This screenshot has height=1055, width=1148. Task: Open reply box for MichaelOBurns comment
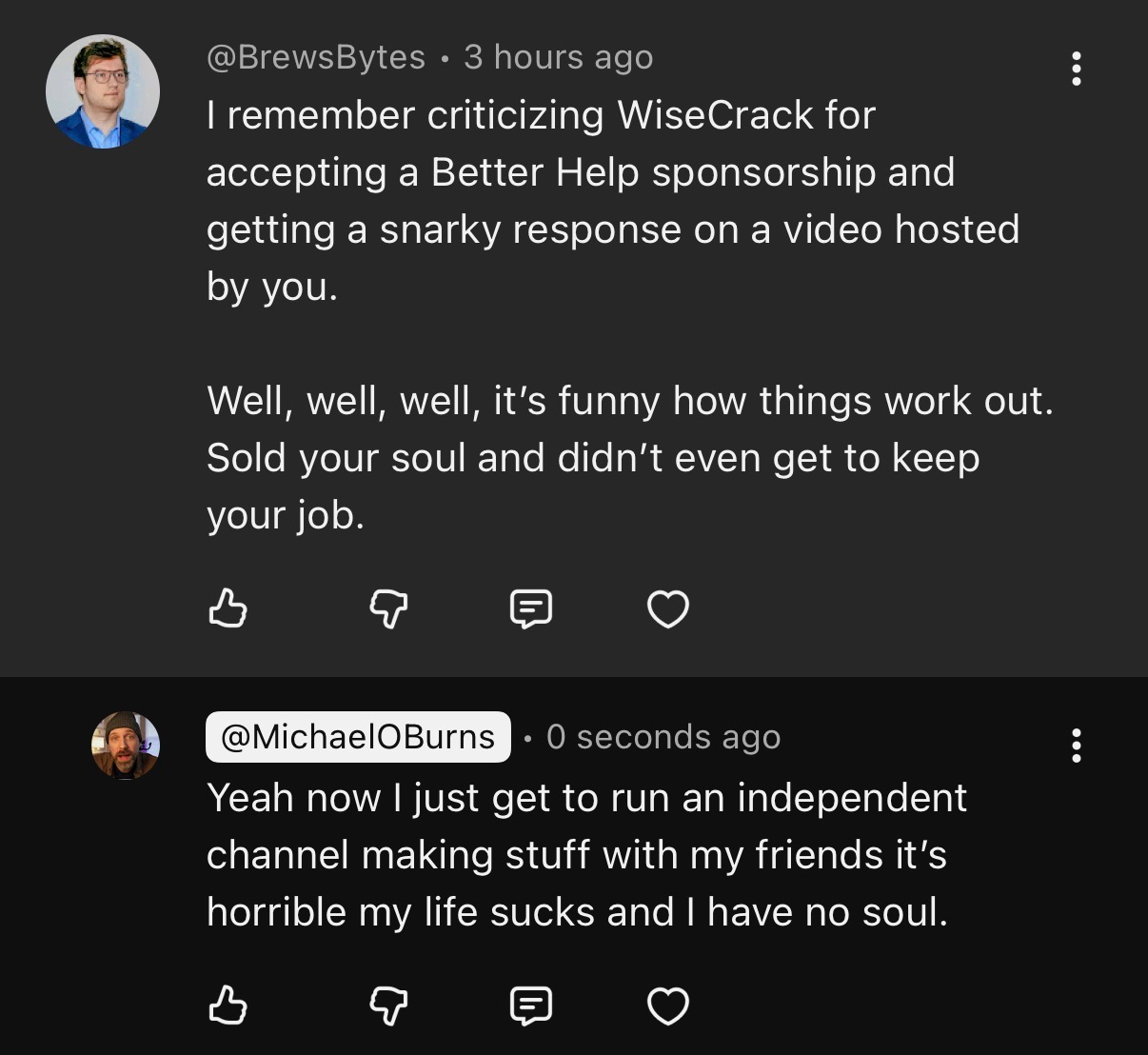click(x=530, y=1005)
